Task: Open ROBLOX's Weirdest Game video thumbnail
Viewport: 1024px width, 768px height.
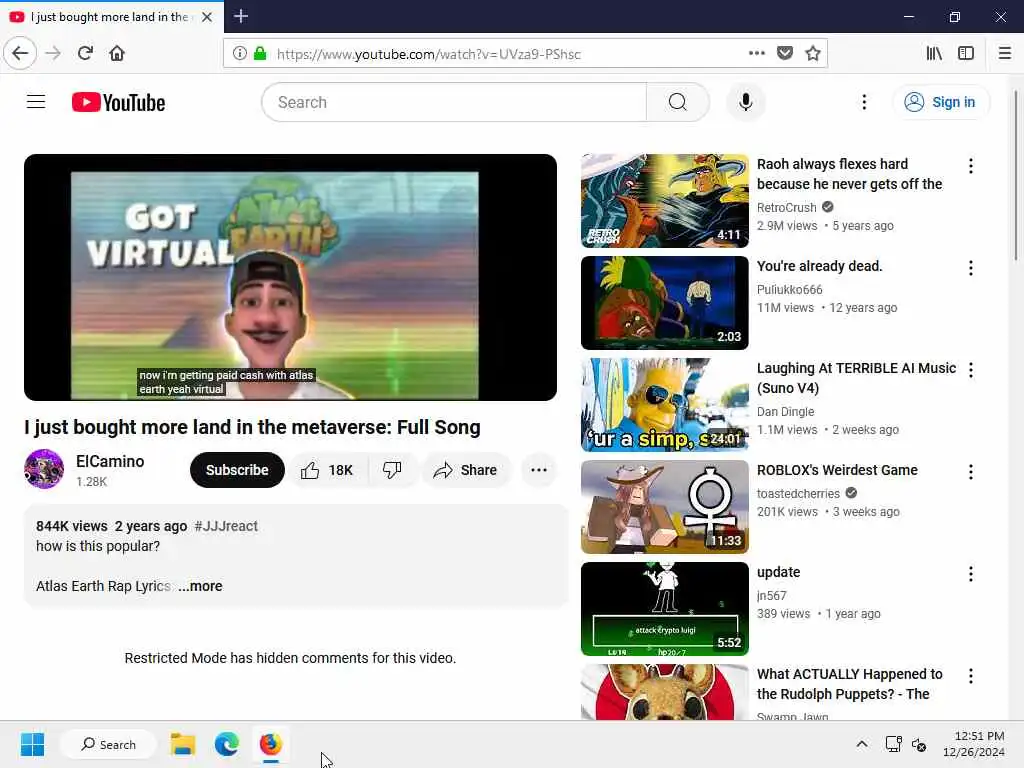Action: click(665, 507)
